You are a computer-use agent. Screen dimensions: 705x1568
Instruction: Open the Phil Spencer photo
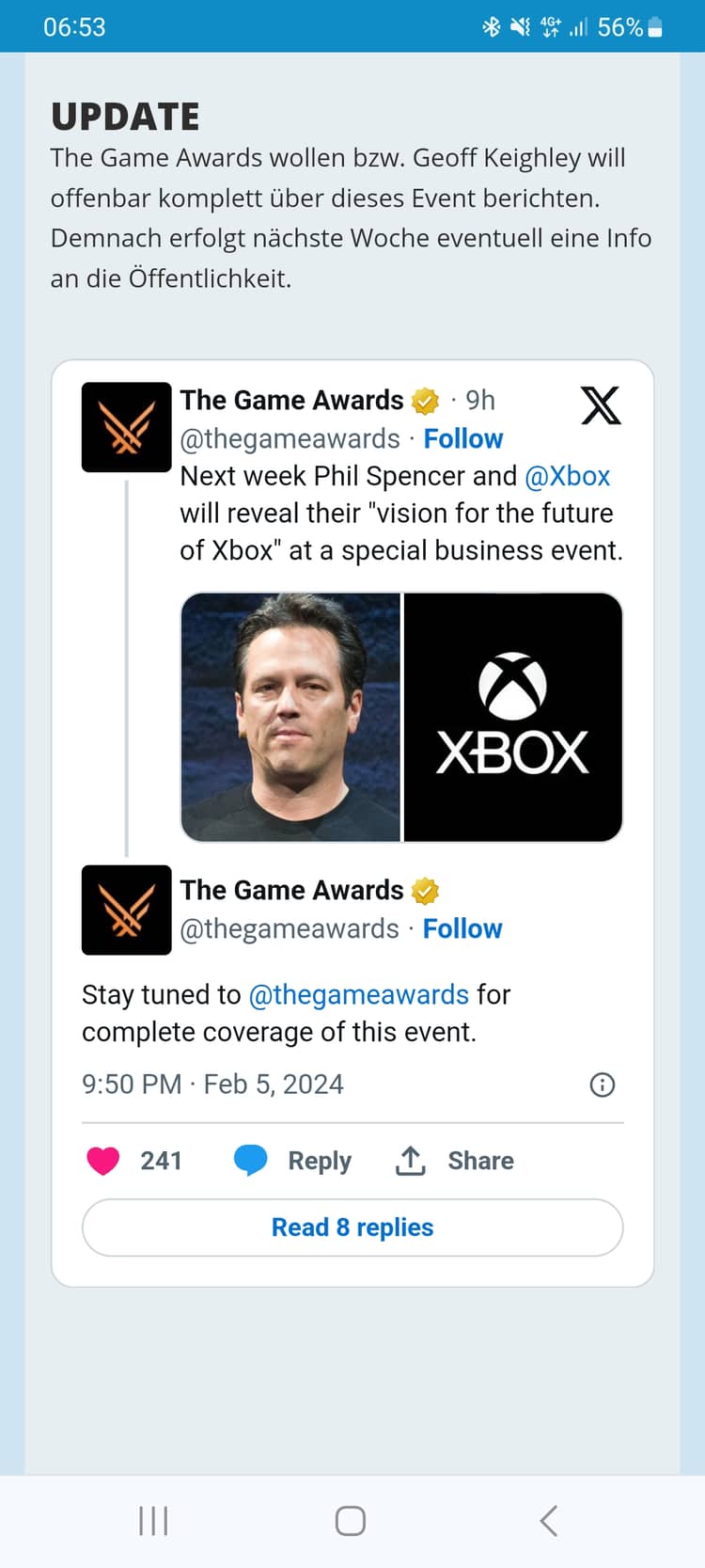tap(290, 717)
